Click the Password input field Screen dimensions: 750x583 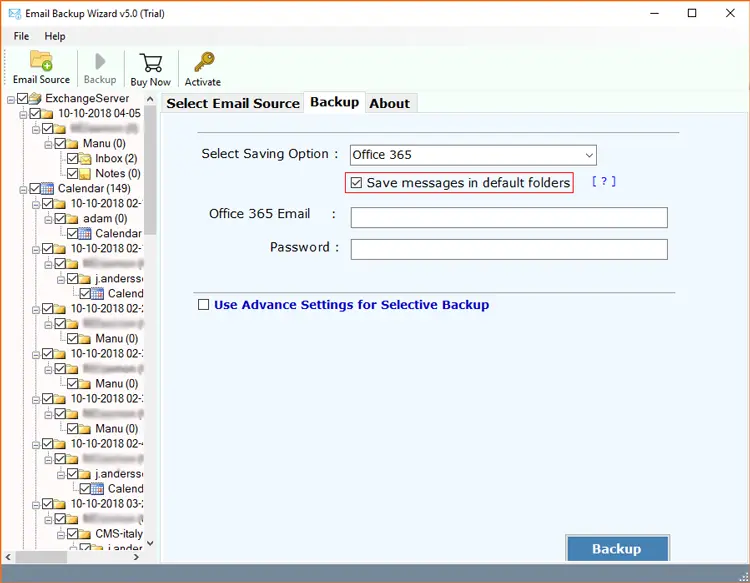click(509, 250)
